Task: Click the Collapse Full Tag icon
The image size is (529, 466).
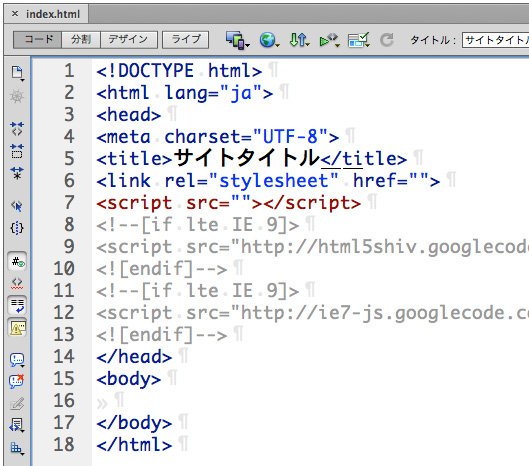Action: coord(17,129)
